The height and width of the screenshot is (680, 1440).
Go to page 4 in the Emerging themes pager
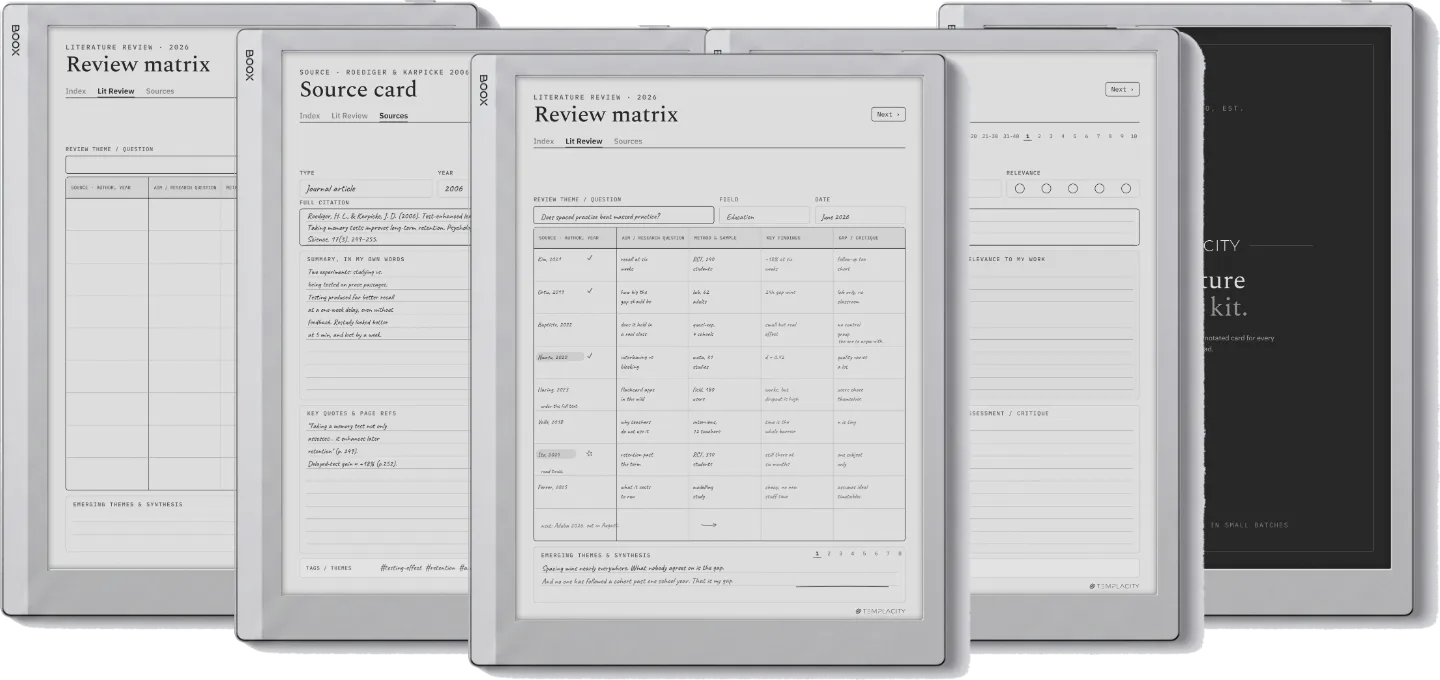tap(853, 553)
